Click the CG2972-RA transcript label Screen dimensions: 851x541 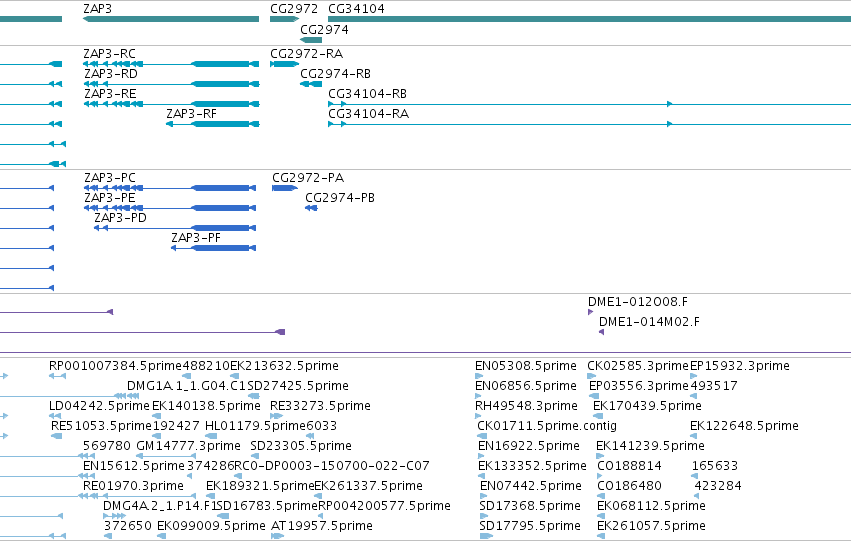tap(307, 54)
